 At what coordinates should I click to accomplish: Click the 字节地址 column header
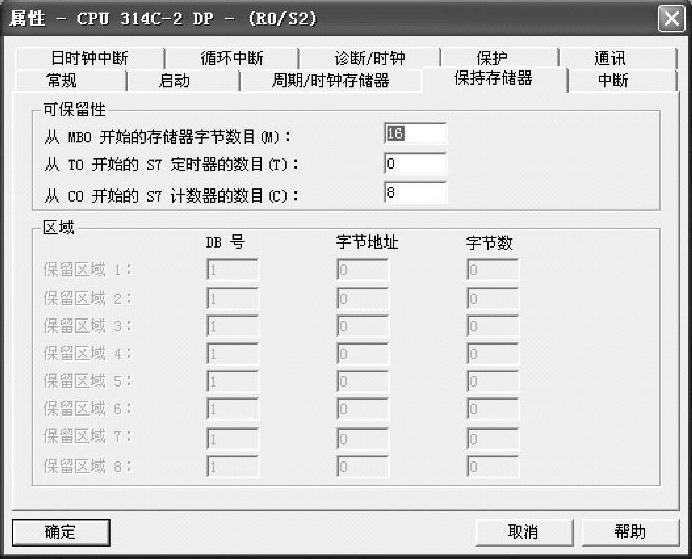(x=367, y=242)
